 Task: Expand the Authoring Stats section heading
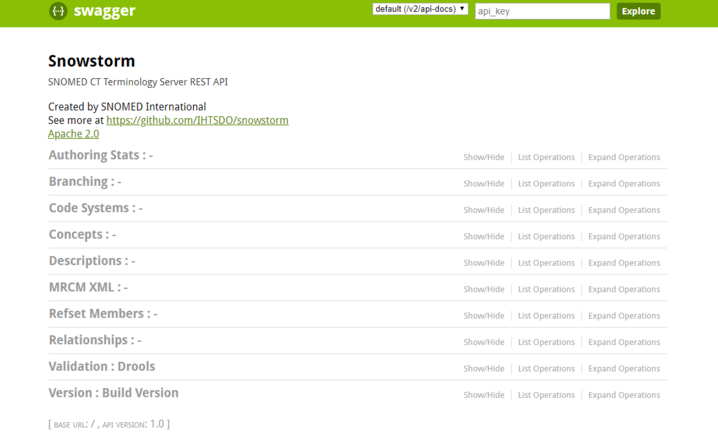(101, 155)
